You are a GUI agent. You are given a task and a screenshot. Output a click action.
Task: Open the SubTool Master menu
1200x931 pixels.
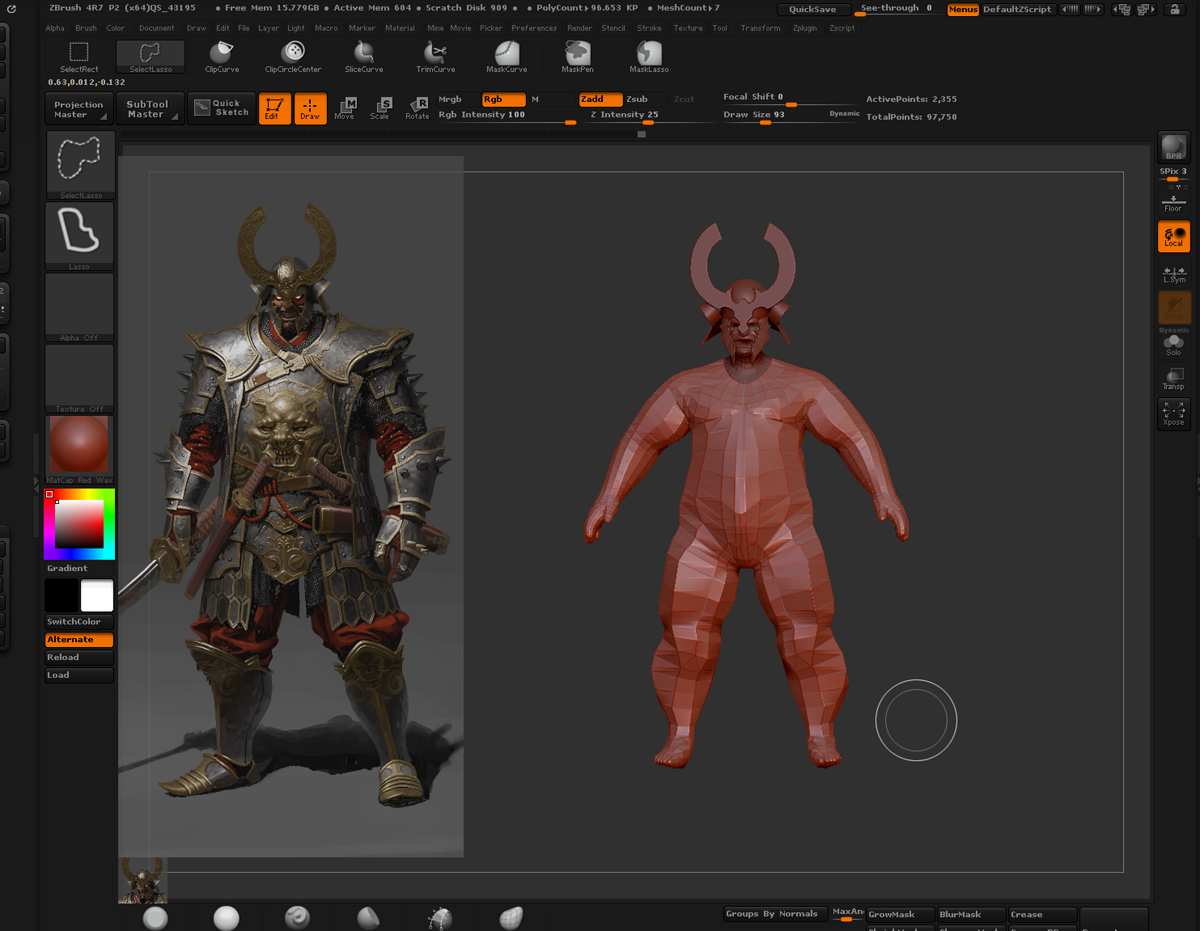[148, 109]
